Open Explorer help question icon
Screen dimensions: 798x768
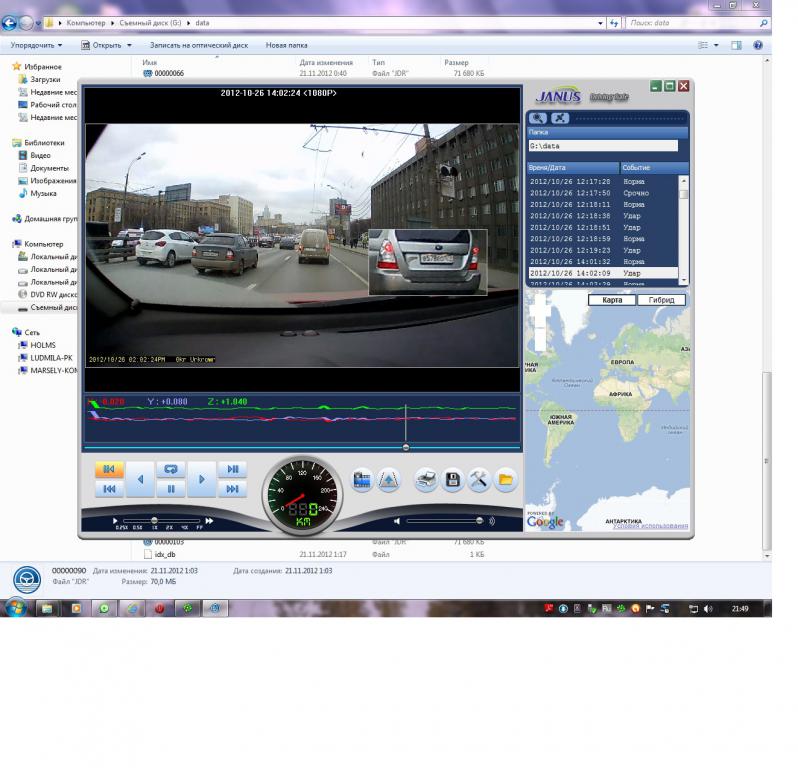(758, 45)
